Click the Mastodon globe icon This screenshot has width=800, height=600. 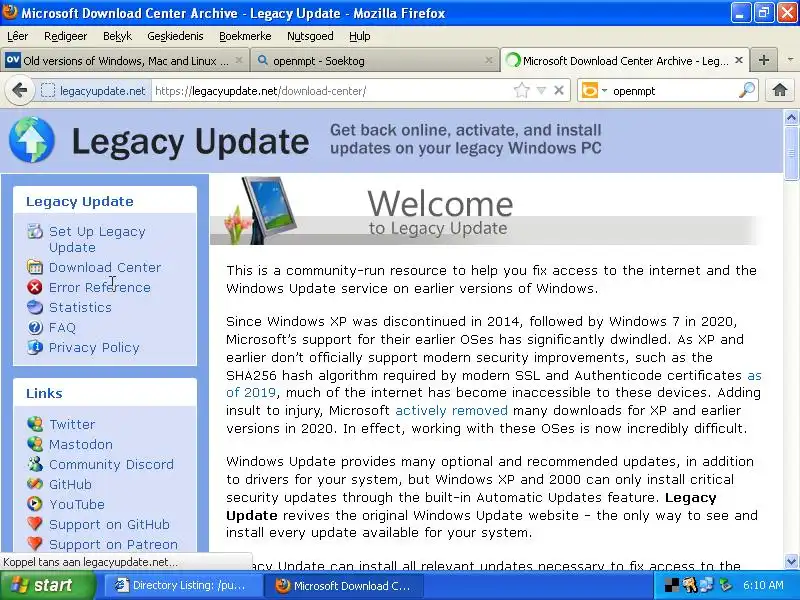pos(35,444)
